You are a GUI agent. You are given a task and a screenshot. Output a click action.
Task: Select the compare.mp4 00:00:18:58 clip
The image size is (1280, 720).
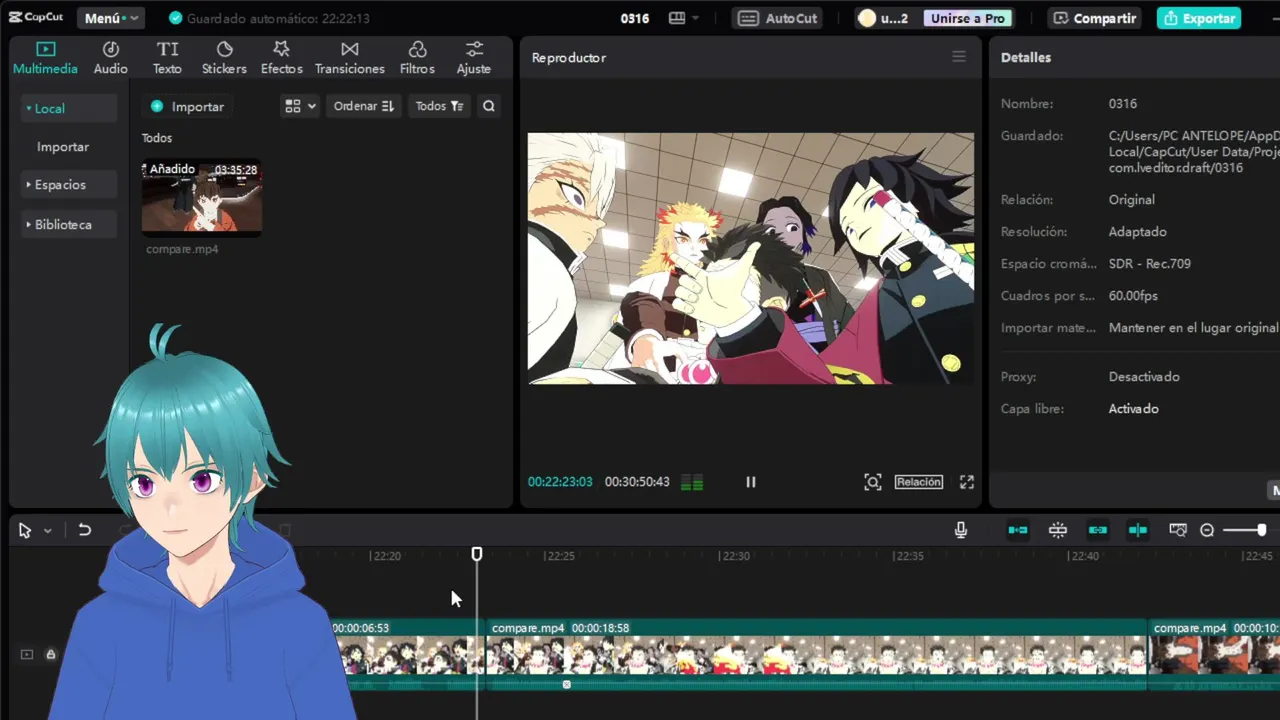coord(816,655)
